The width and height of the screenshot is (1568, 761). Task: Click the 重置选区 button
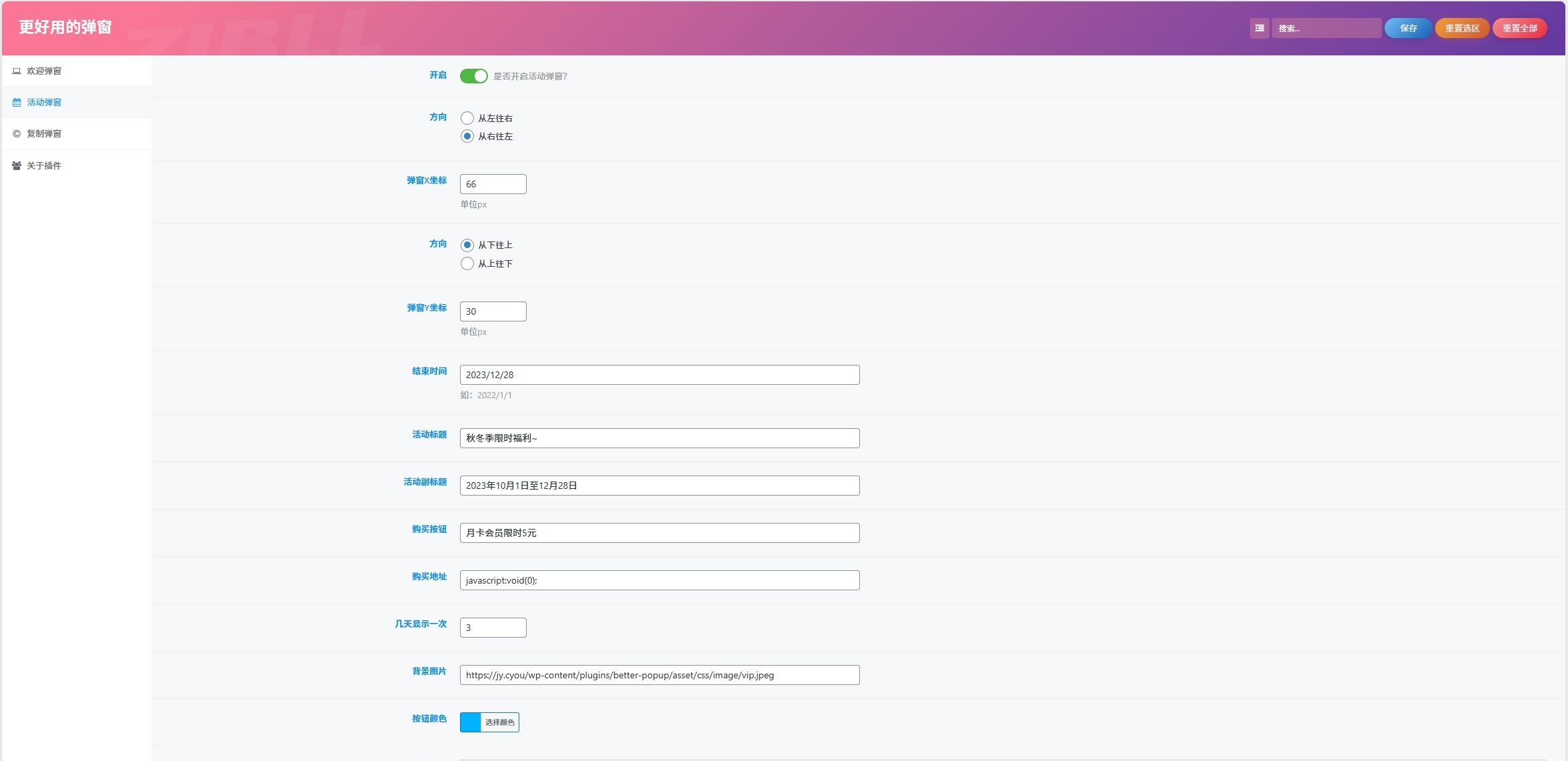pyautogui.click(x=1462, y=28)
